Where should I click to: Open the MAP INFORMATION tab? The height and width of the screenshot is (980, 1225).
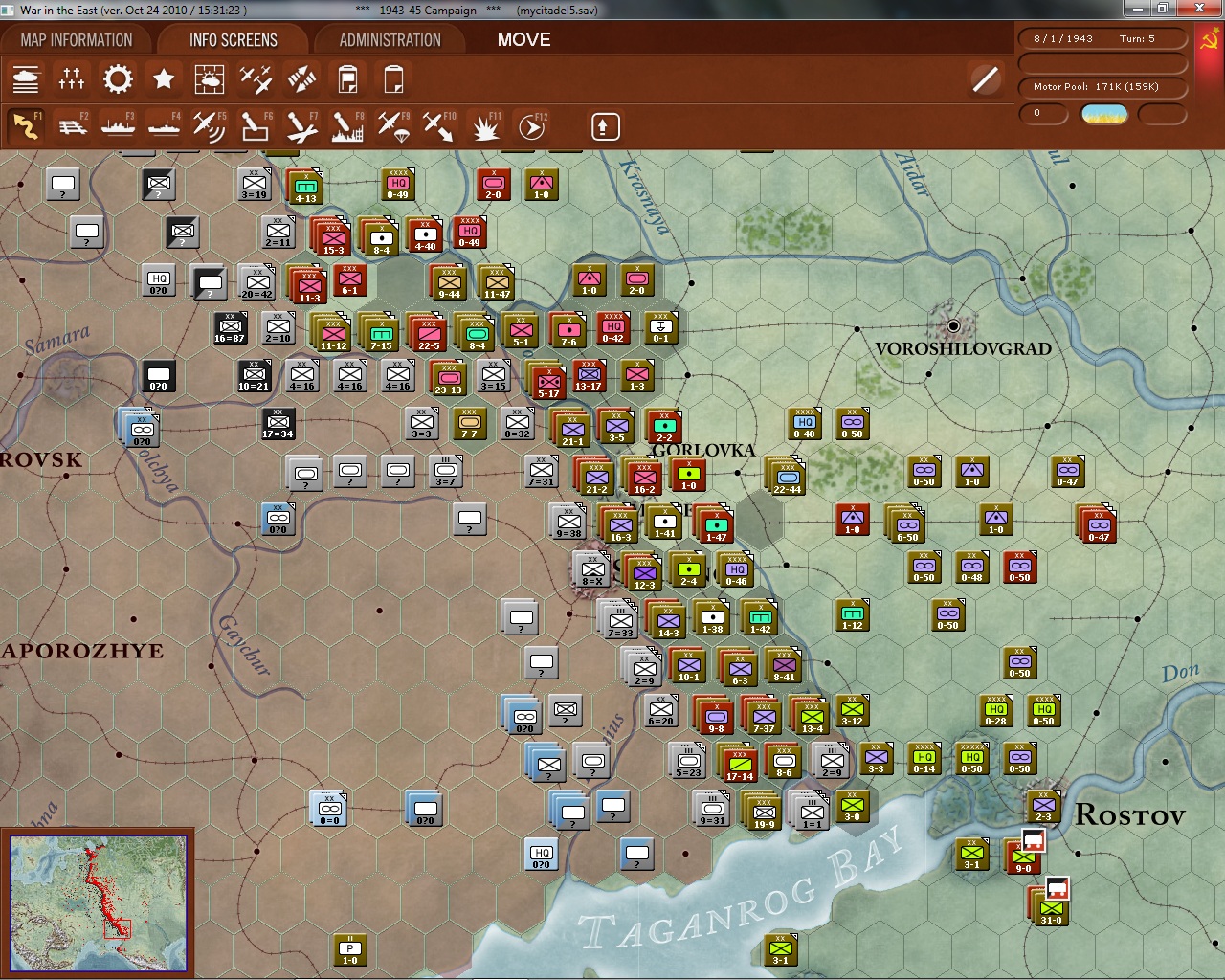click(x=77, y=40)
